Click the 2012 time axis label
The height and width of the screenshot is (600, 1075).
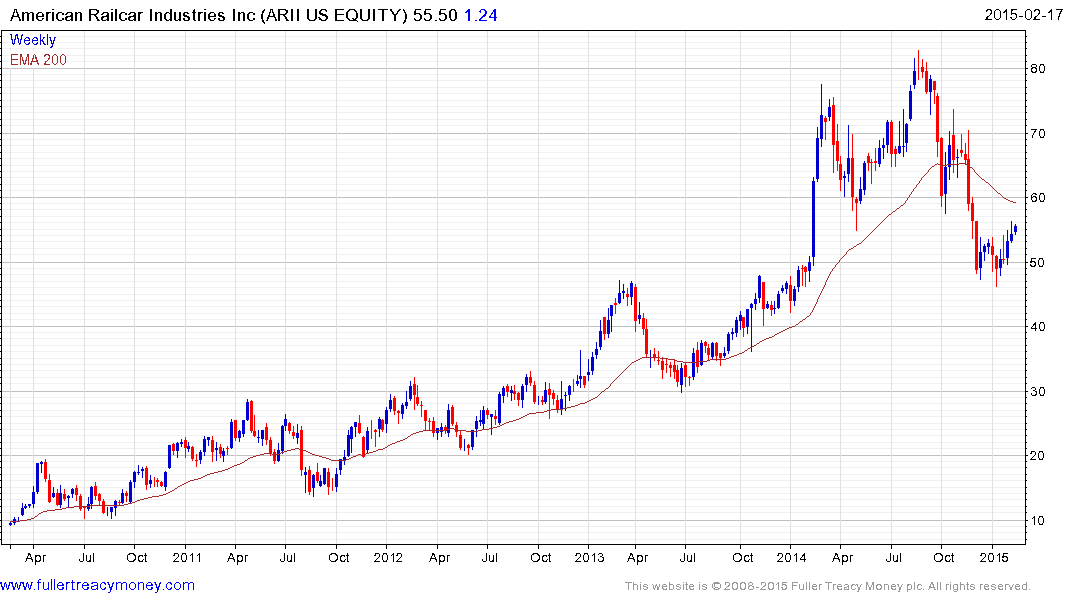point(388,557)
